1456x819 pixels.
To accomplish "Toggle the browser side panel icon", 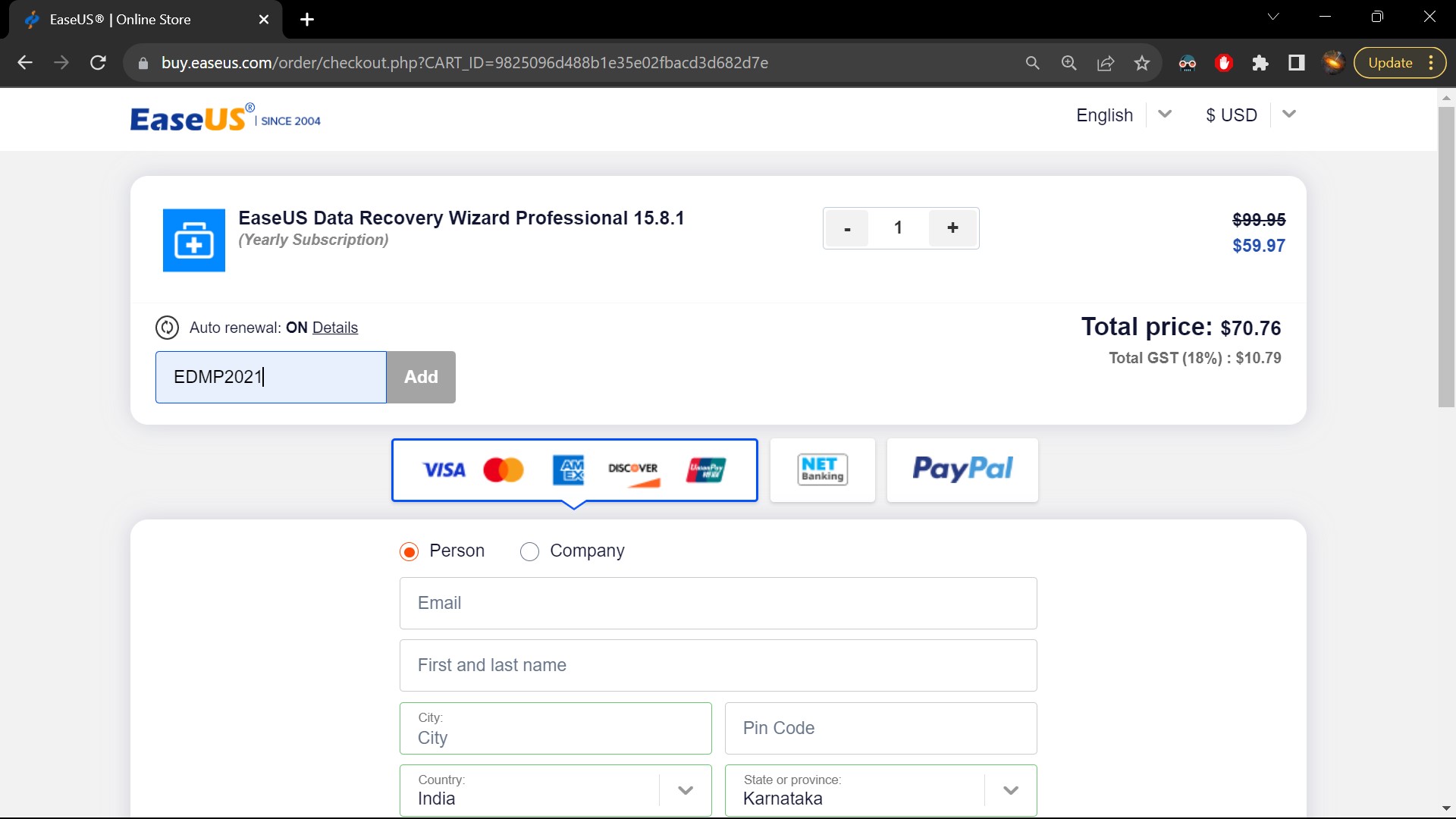I will point(1297,63).
